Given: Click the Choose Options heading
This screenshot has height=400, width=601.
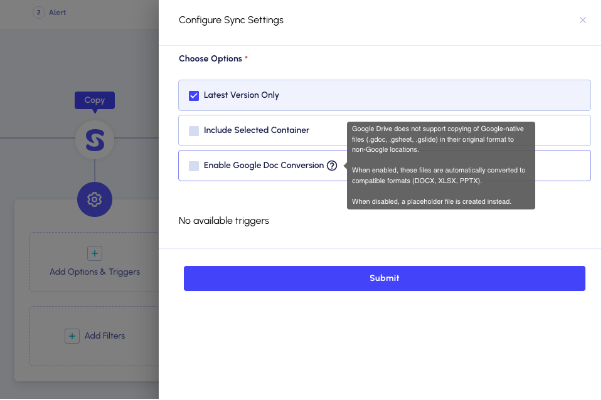Looking at the screenshot, I should [210, 59].
